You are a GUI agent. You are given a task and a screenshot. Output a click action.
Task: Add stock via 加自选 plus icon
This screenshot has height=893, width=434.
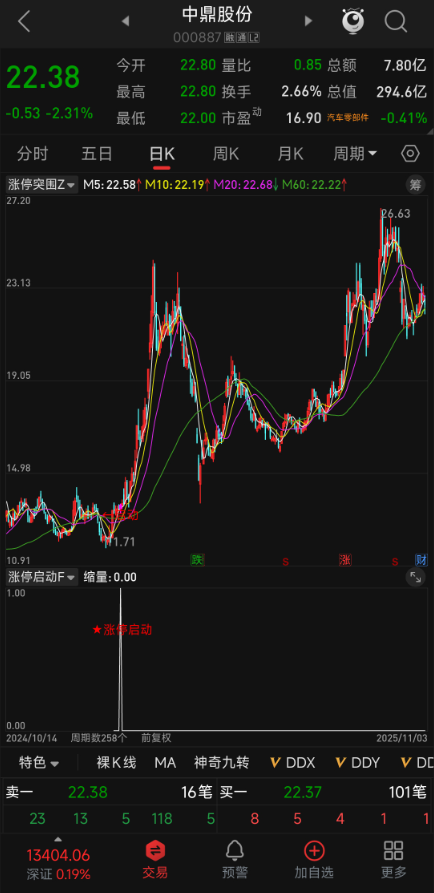point(314,860)
